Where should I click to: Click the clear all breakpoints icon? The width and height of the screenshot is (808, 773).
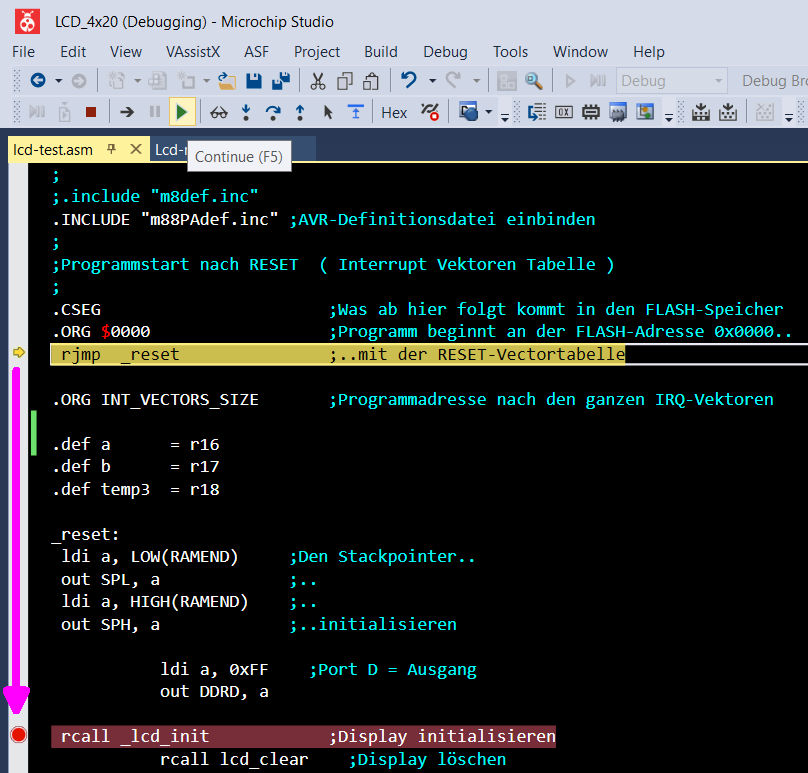(430, 112)
